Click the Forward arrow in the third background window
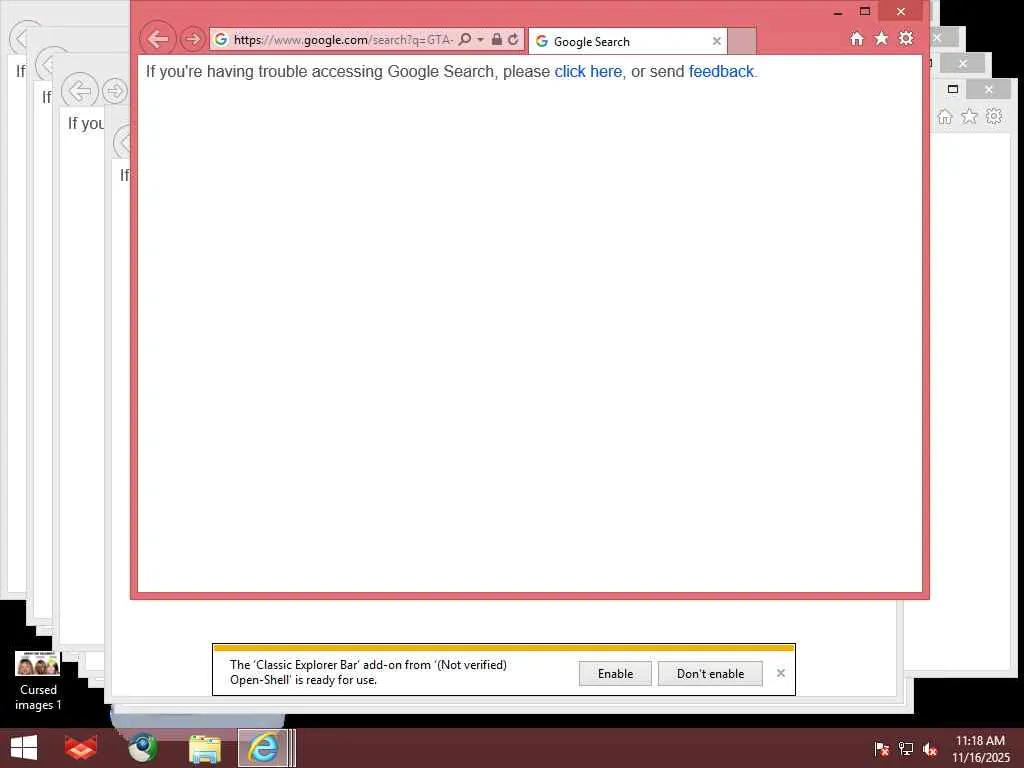This screenshot has width=1024, height=768. (x=115, y=91)
